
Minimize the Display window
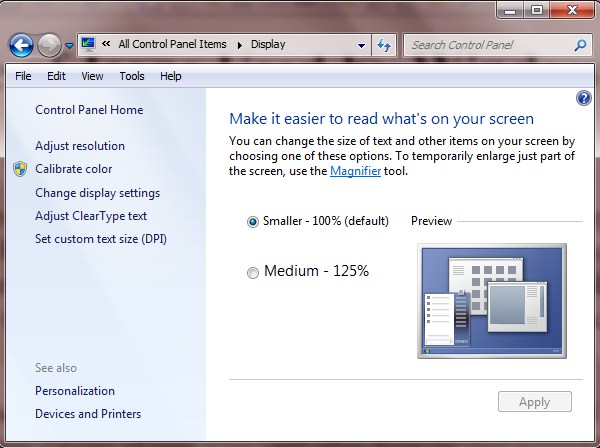click(510, 10)
